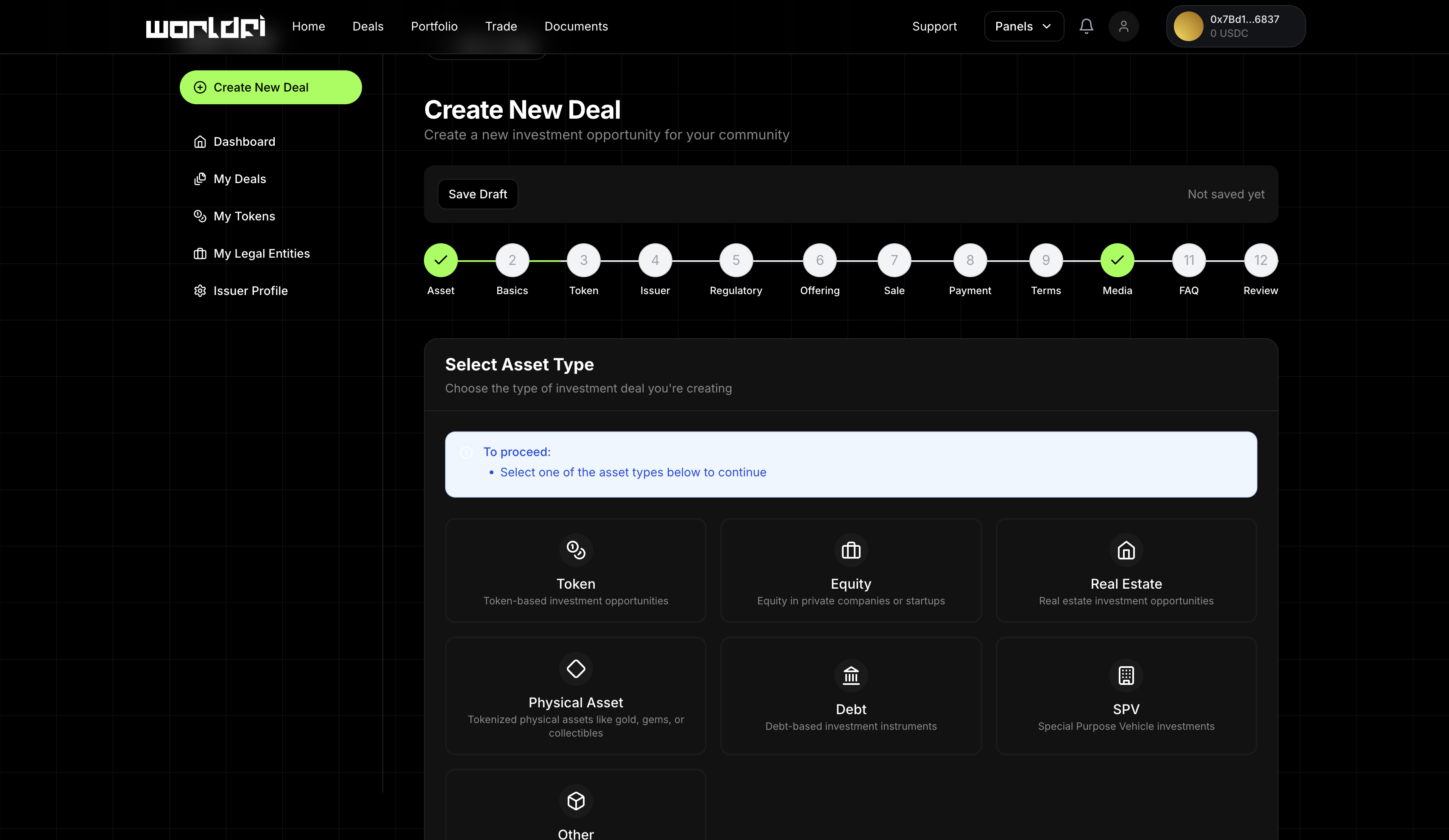Go to step 6 Offering
Image resolution: width=1449 pixels, height=840 pixels.
[819, 261]
